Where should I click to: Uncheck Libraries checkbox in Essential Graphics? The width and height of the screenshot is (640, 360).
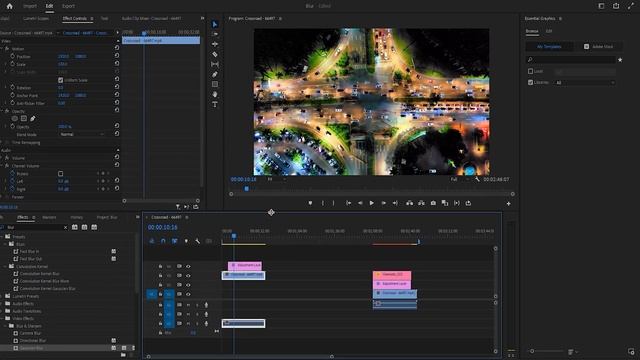pos(530,82)
